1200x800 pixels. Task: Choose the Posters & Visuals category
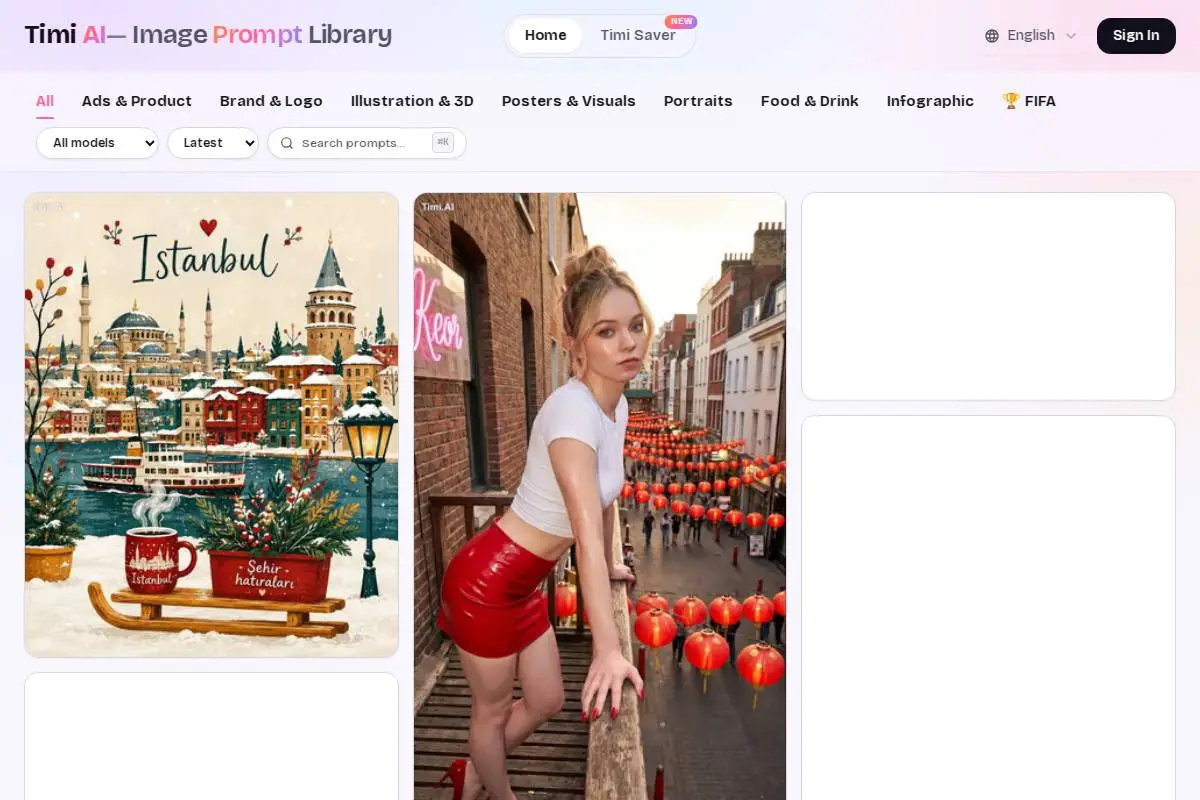coord(569,101)
